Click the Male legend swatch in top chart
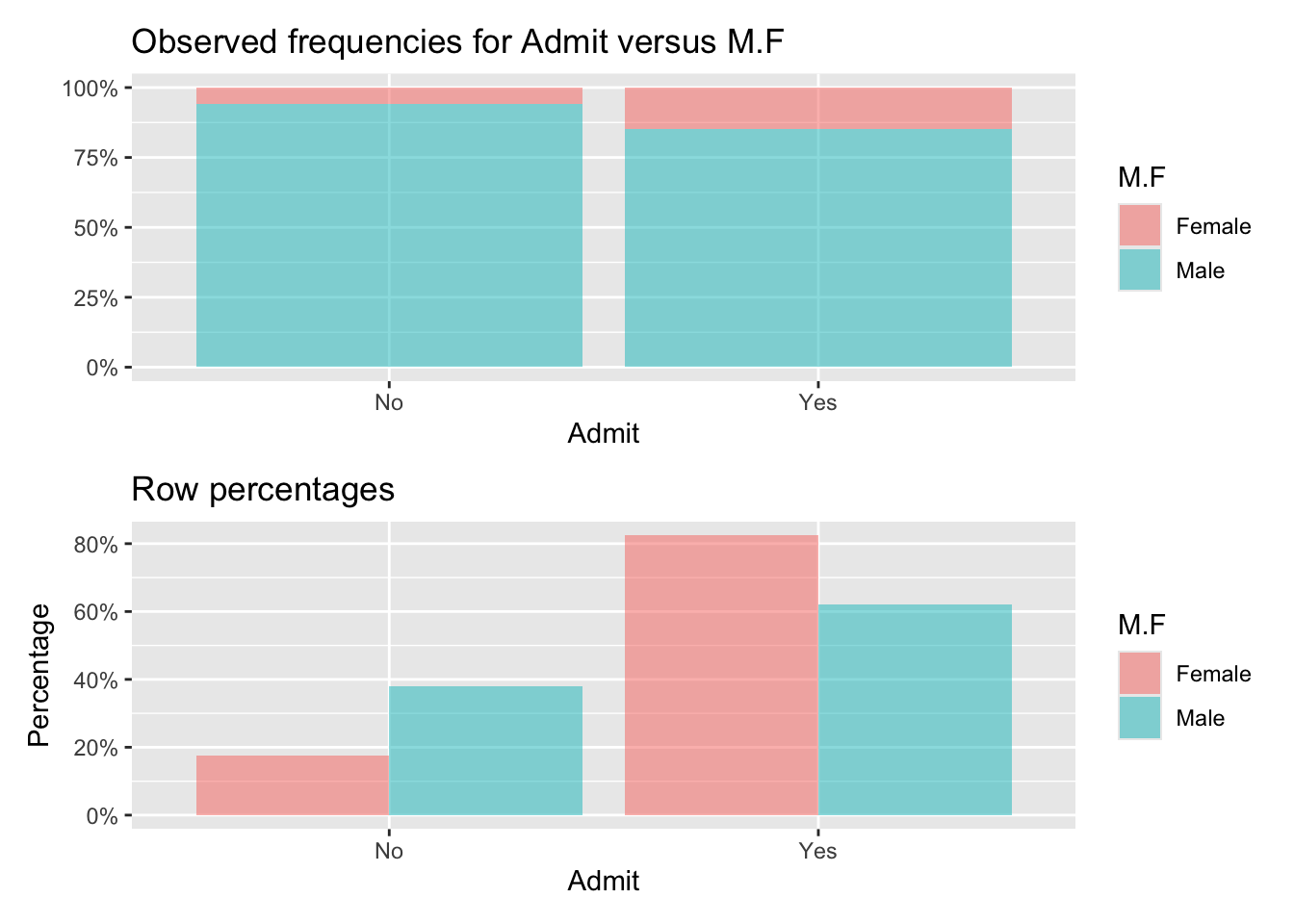 point(1139,270)
